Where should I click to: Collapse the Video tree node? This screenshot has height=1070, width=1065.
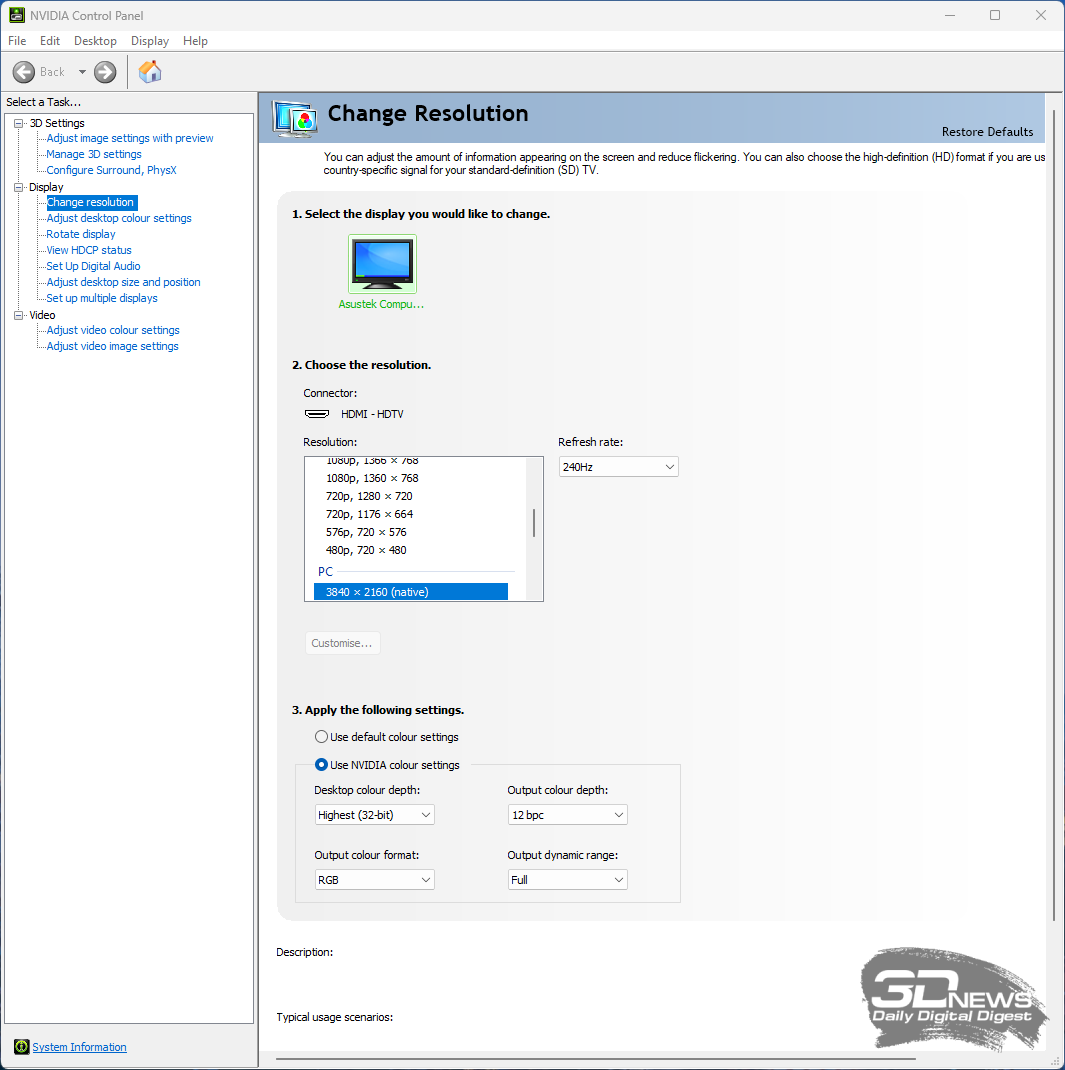coord(18,315)
